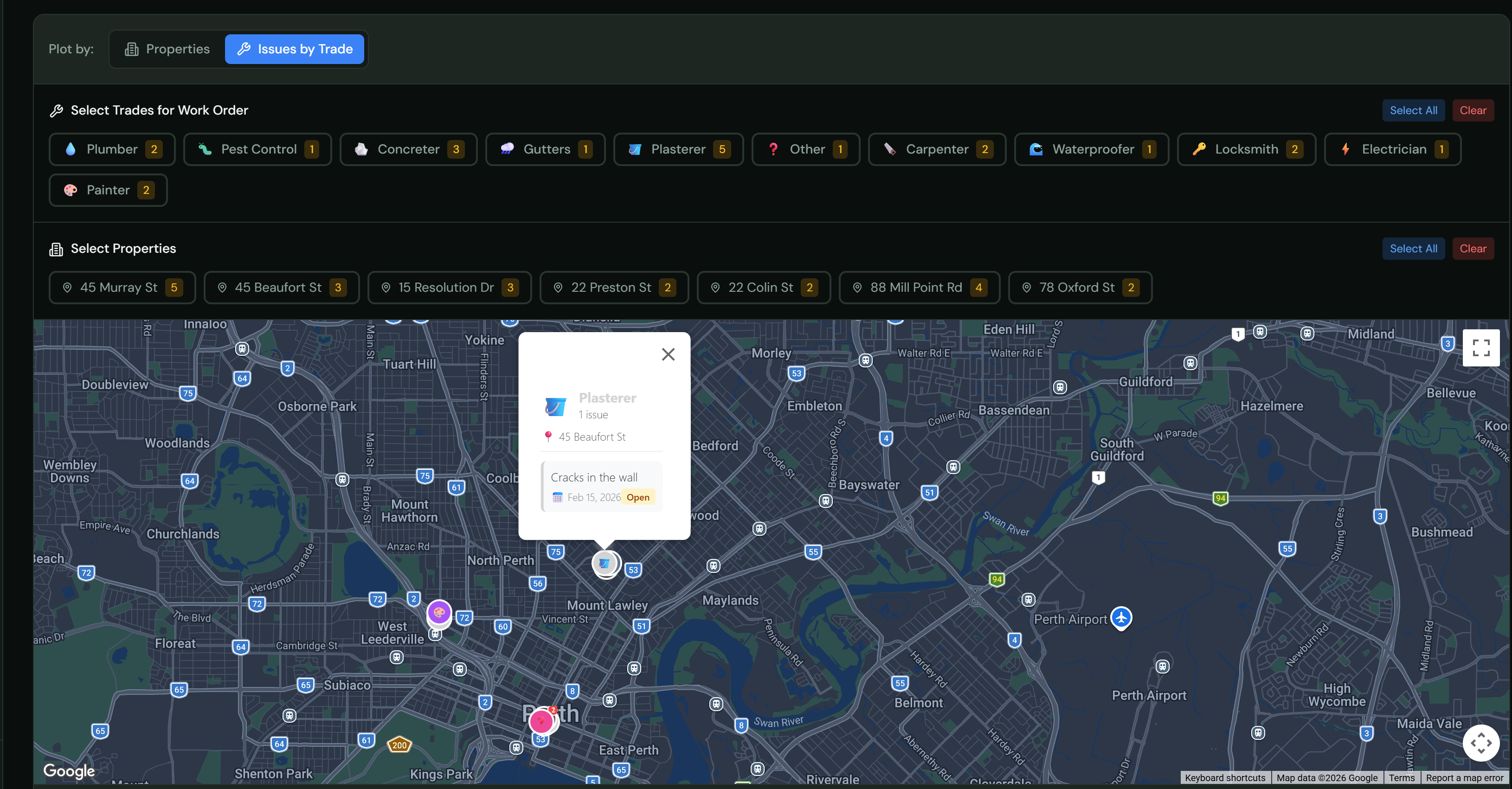Click the Plasterer icon in the popup
The width and height of the screenshot is (1512, 789).
[x=555, y=406]
